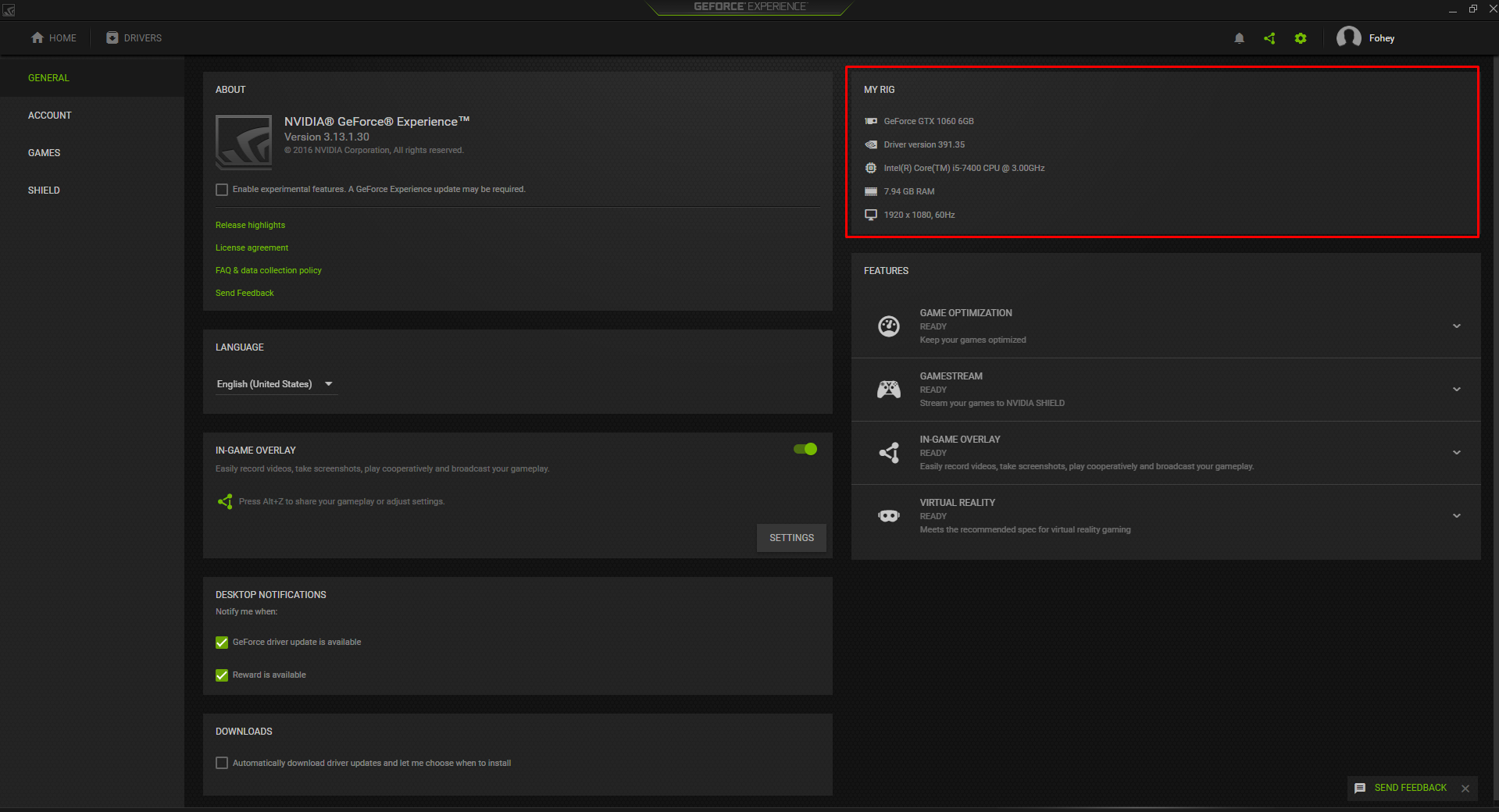Click the VIRTUAL REALITY feature title
This screenshot has width=1499, height=812.
pyautogui.click(x=957, y=503)
